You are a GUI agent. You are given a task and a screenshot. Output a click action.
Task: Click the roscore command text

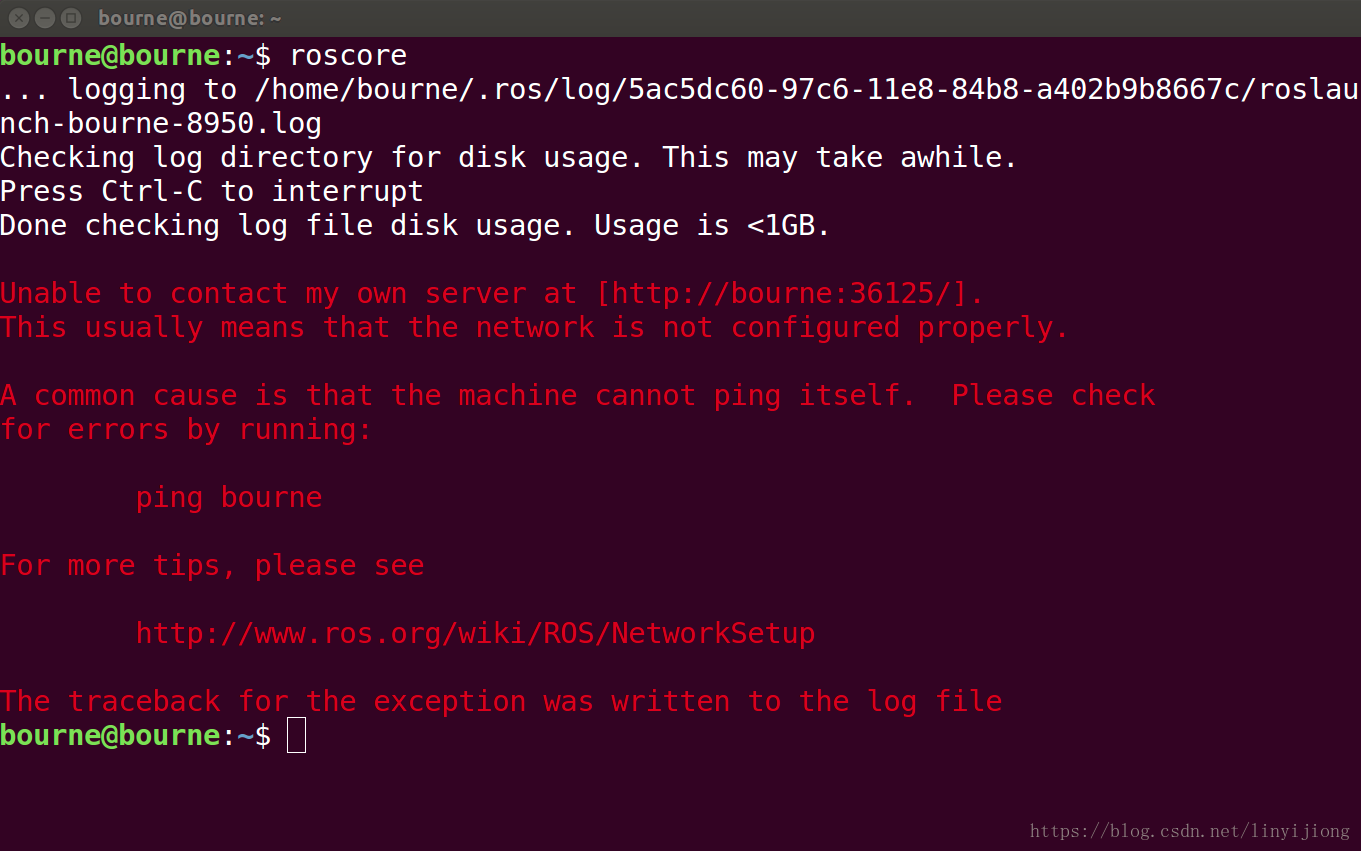347,55
